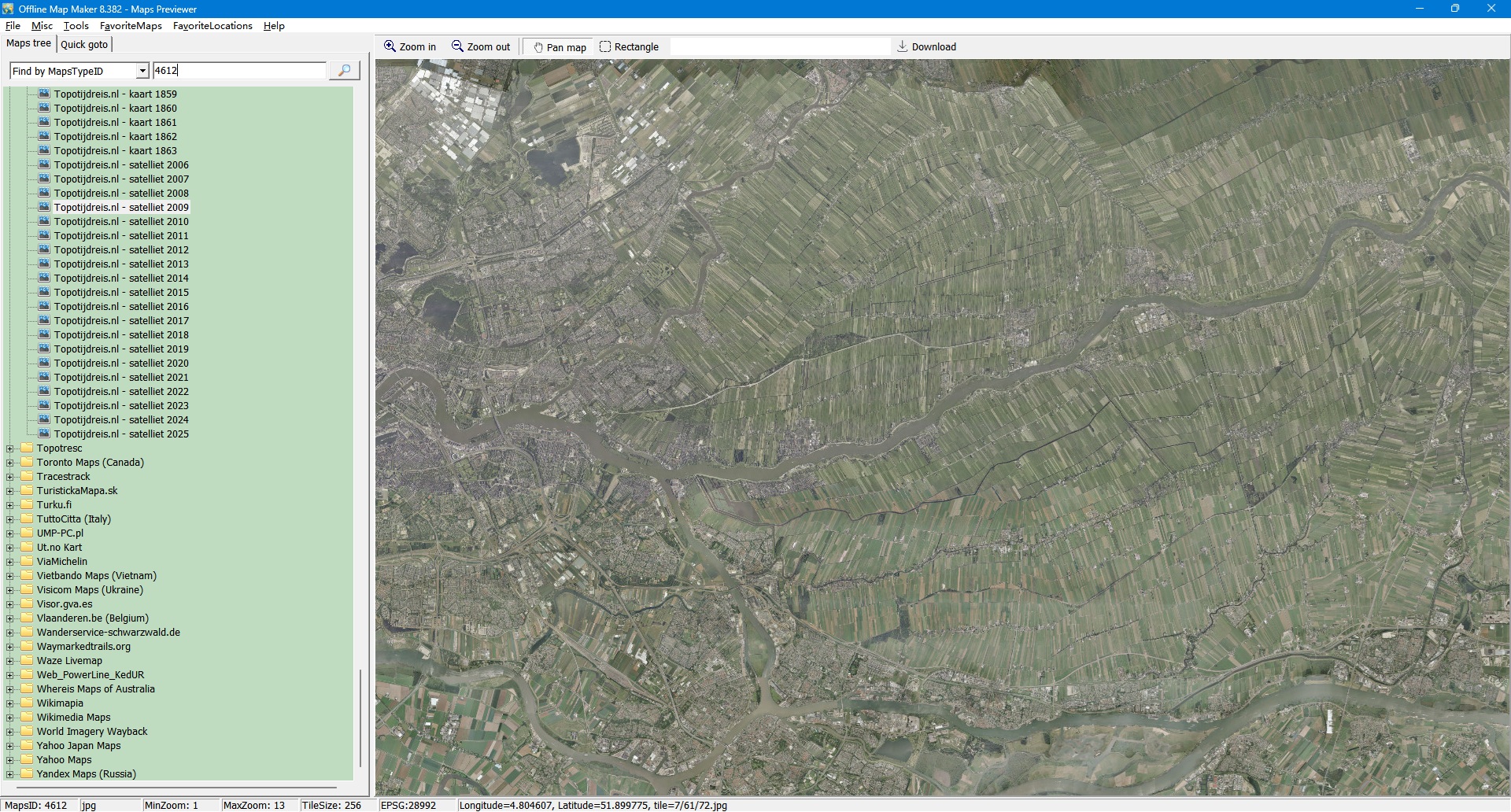Click the Zoom in tool
This screenshot has width=1511, height=812.
coord(410,47)
